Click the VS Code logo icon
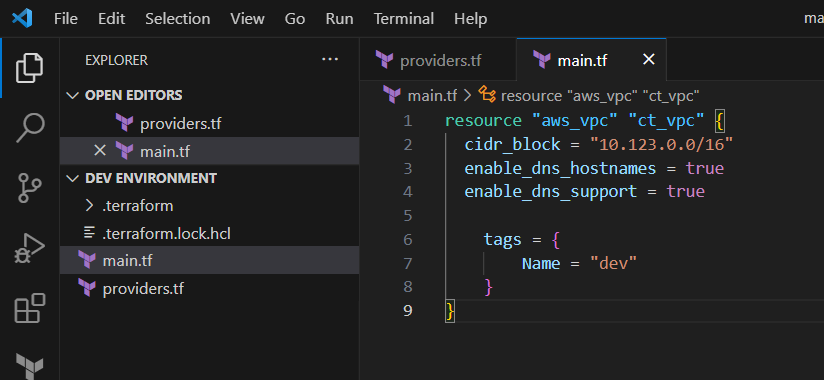Viewport: 824px width, 380px height. click(x=23, y=18)
